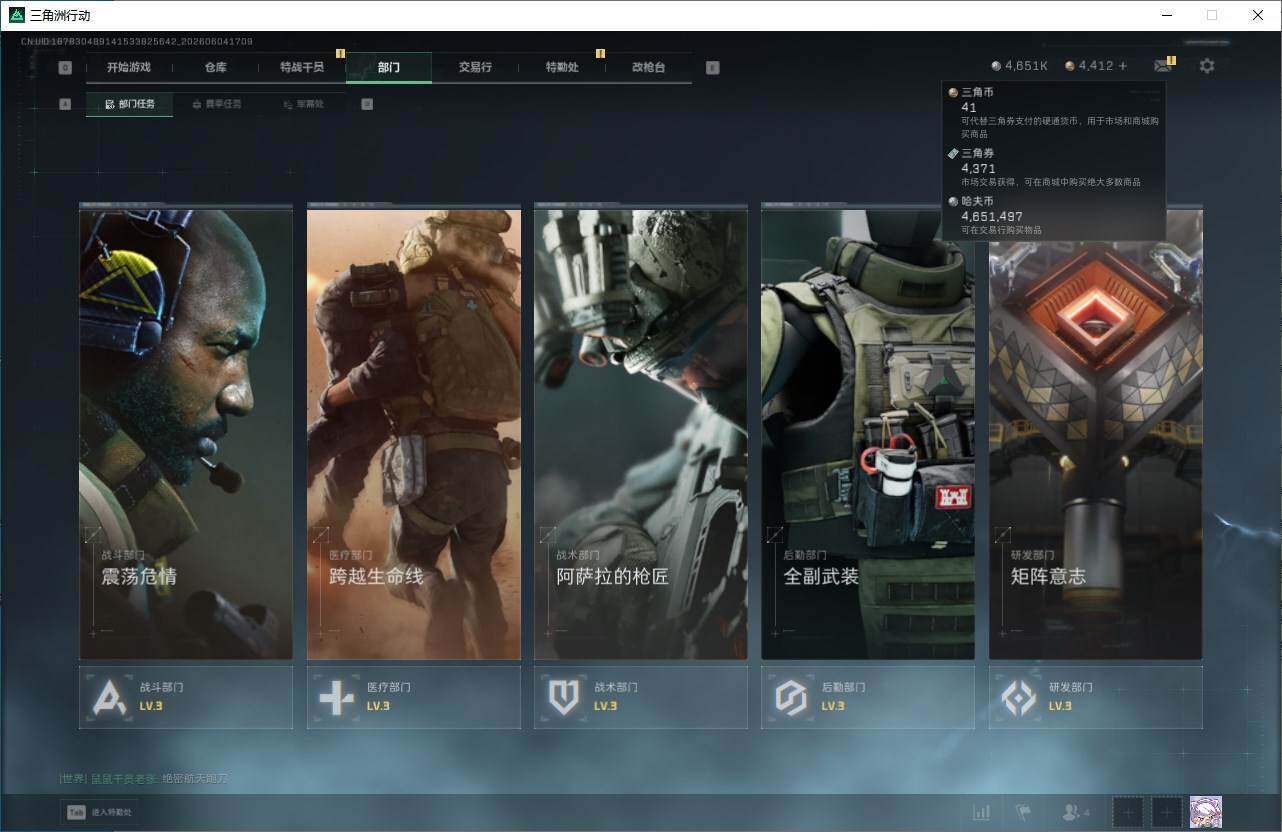1282x832 pixels.
Task: Click the 三角洲行动 app logo in title bar
Action: [x=16, y=15]
